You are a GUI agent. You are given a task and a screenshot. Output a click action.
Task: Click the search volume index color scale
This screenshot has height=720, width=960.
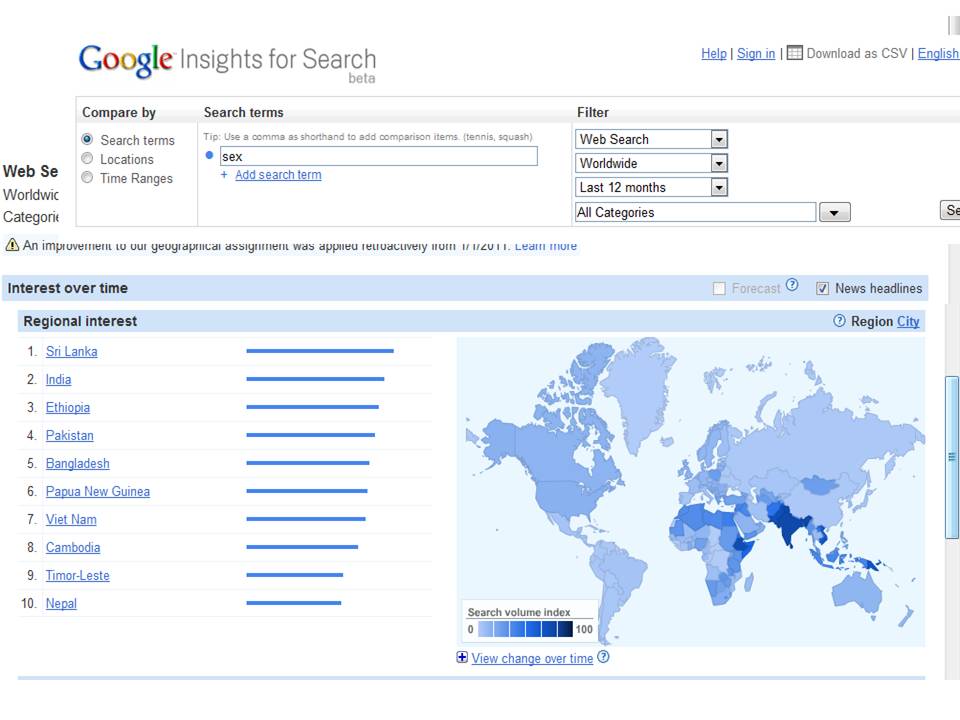click(x=525, y=629)
